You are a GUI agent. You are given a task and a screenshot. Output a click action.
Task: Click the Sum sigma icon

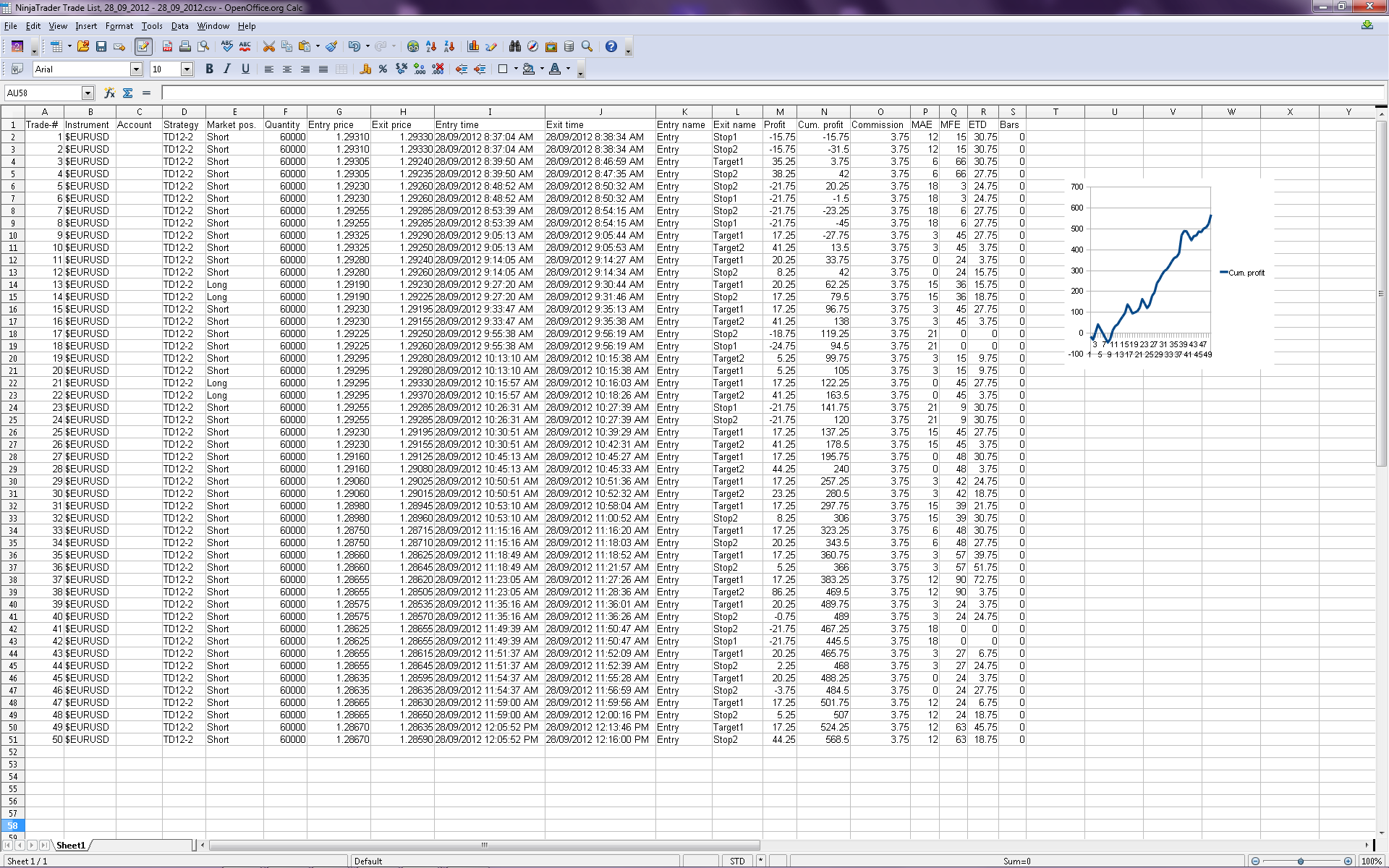pyautogui.click(x=128, y=93)
